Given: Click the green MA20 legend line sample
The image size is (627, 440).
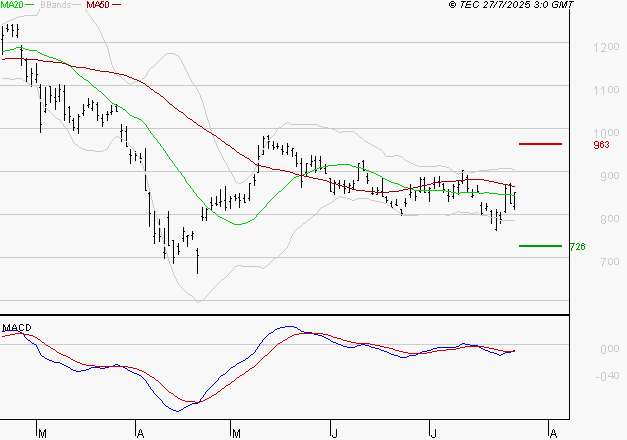Looking at the screenshot, I should tap(30, 5).
